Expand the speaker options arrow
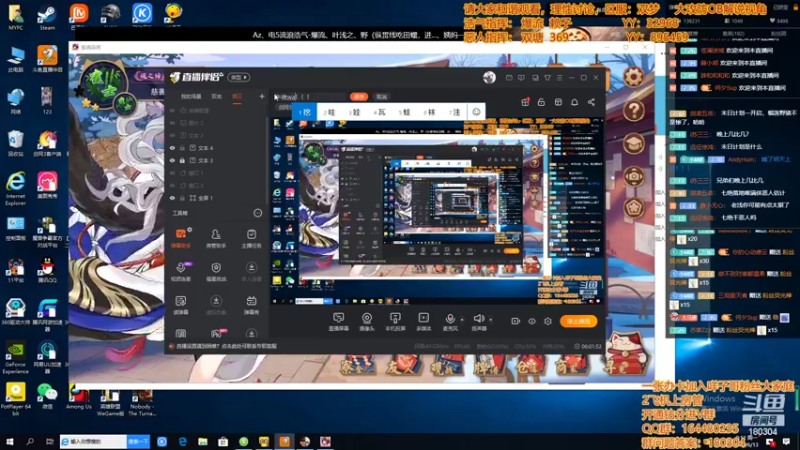The height and width of the screenshot is (450, 800). (x=491, y=320)
